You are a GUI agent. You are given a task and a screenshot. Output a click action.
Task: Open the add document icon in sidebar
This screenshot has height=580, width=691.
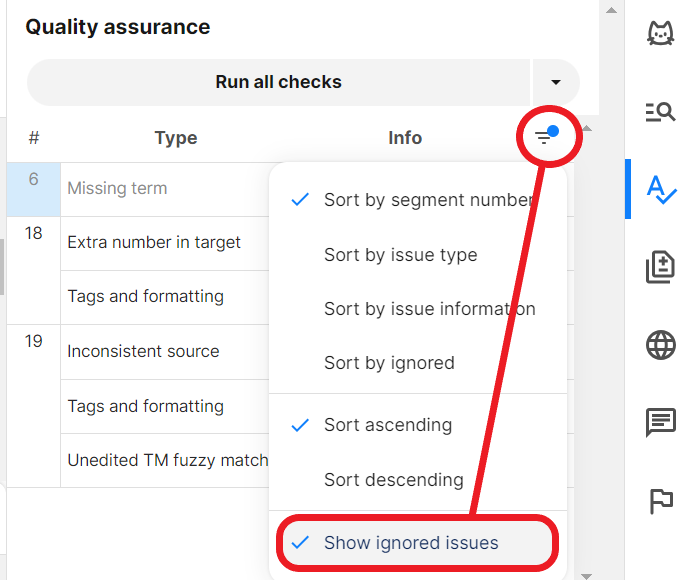pyautogui.click(x=661, y=267)
